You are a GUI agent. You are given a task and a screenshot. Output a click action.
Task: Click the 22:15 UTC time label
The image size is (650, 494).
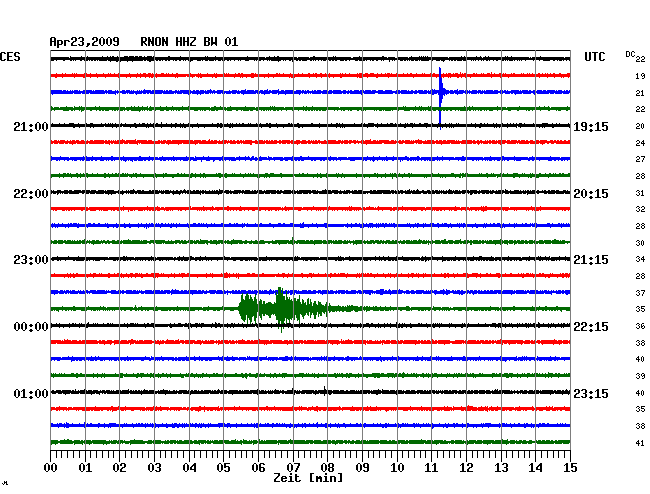click(591, 327)
